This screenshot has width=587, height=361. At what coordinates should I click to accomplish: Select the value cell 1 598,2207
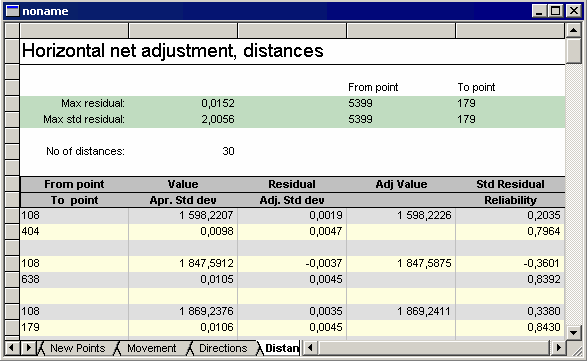(183, 215)
